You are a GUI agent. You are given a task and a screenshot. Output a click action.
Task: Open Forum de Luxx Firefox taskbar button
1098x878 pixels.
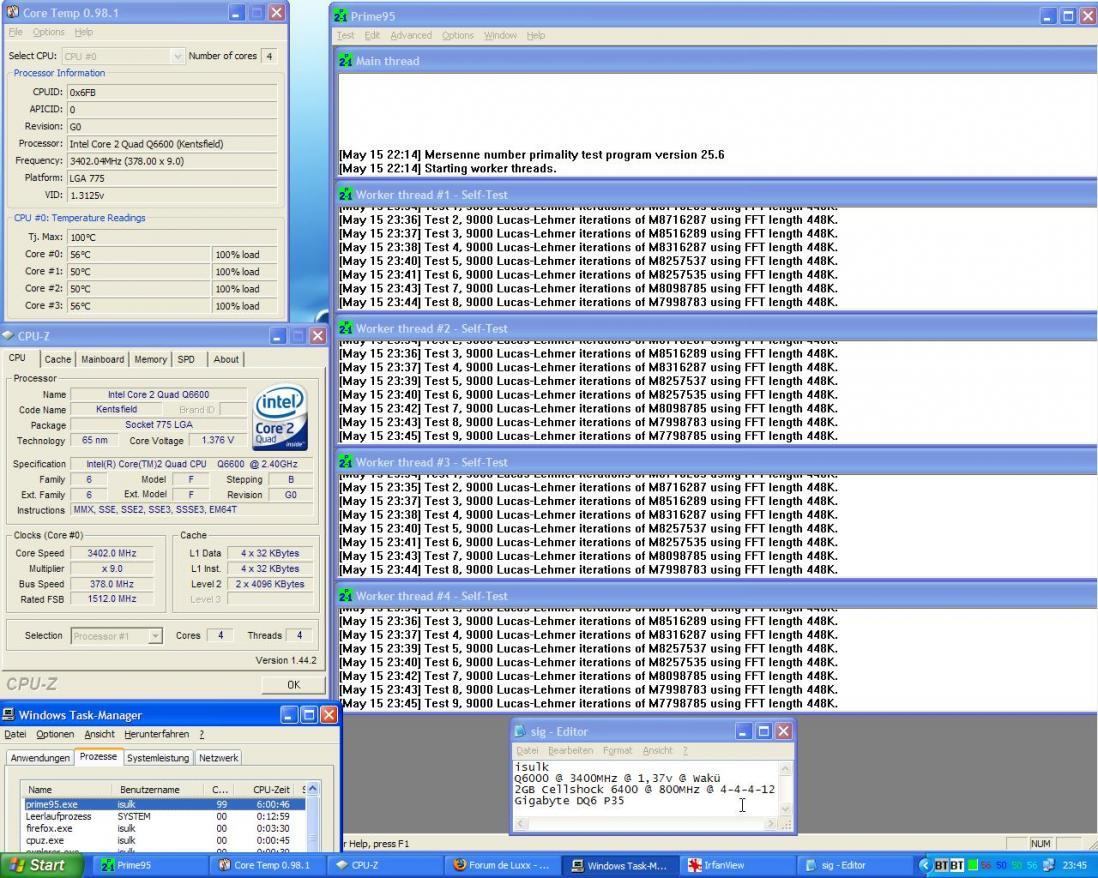[502, 865]
